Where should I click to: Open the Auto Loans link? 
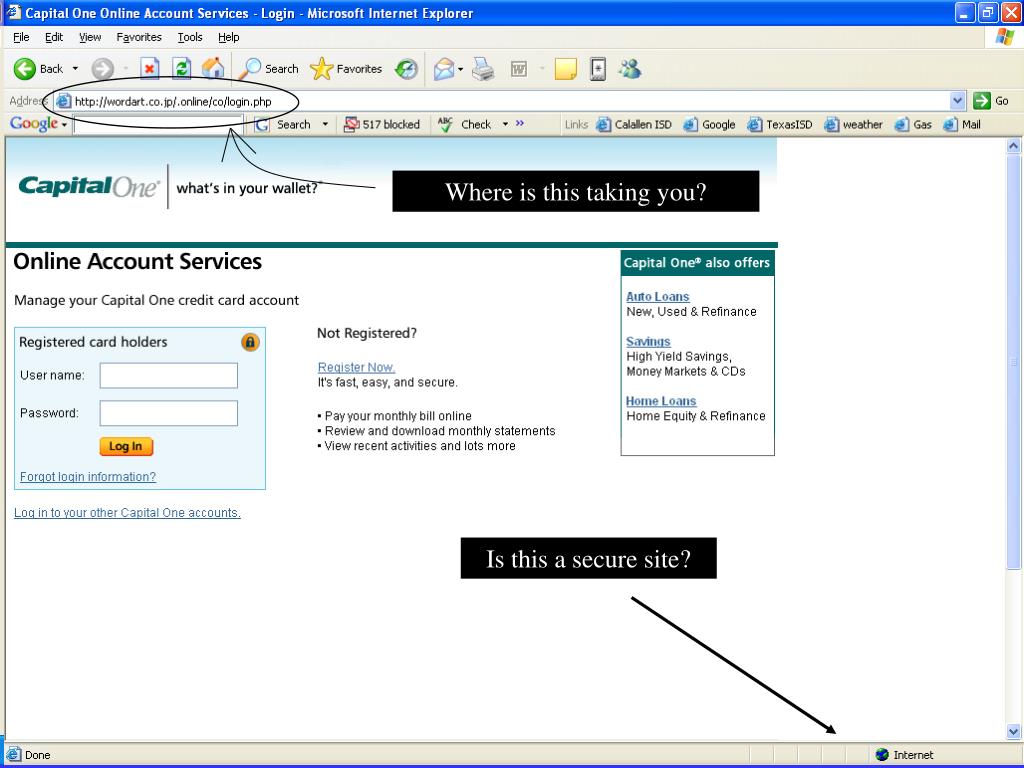[658, 296]
